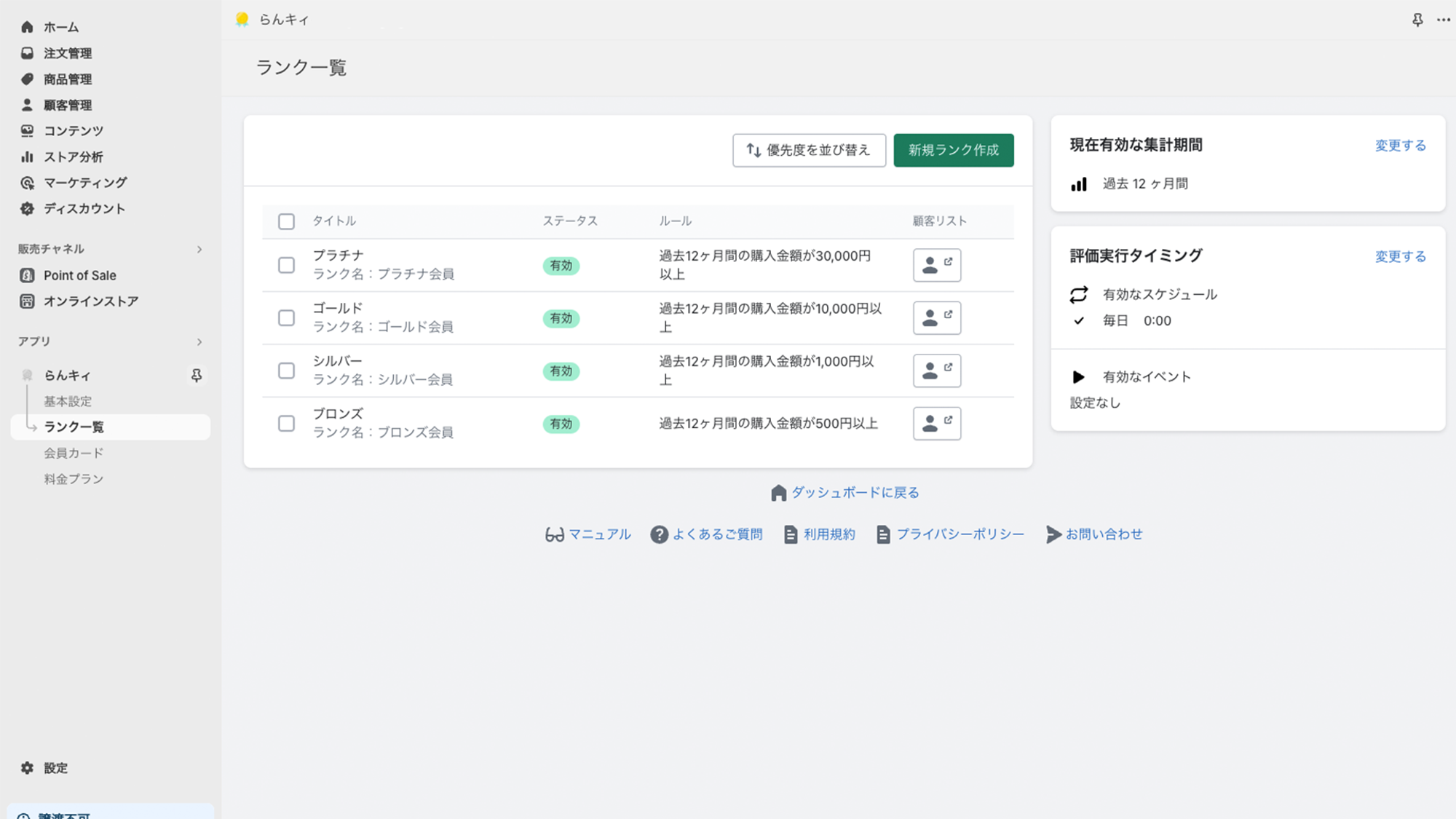Check the ゴールド row checkbox

point(286,318)
